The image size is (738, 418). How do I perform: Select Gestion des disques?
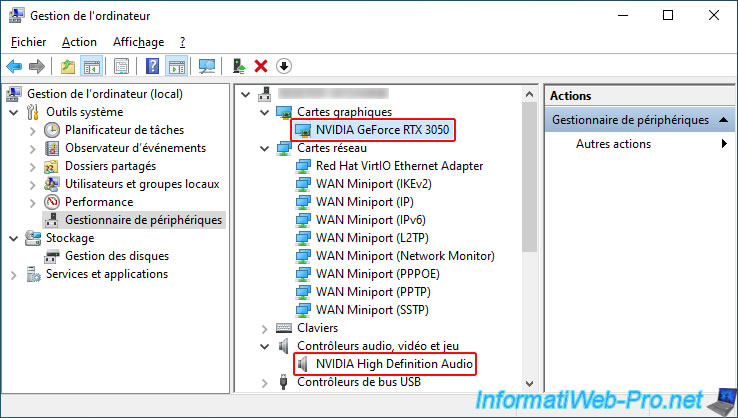(x=117, y=256)
